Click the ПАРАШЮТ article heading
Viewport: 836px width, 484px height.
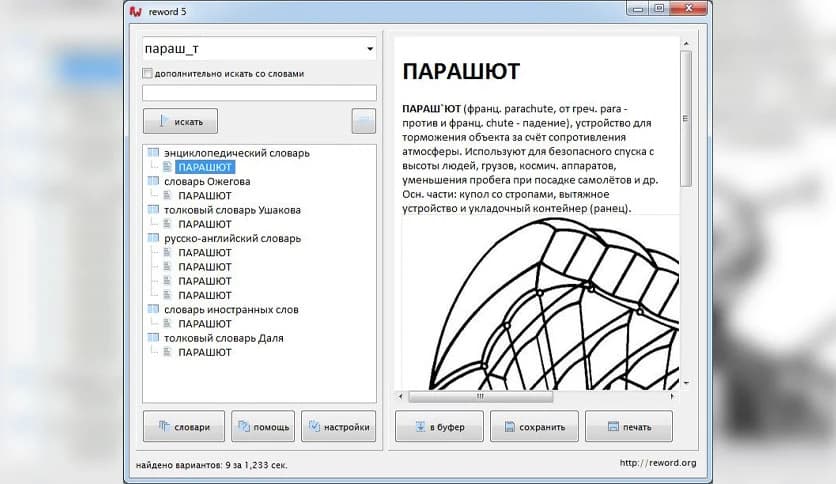point(461,71)
